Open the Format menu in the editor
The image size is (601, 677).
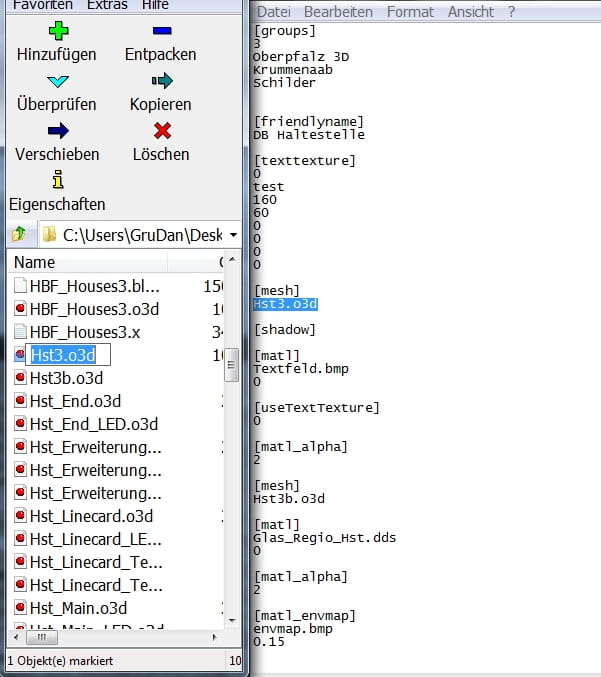pyautogui.click(x=410, y=12)
